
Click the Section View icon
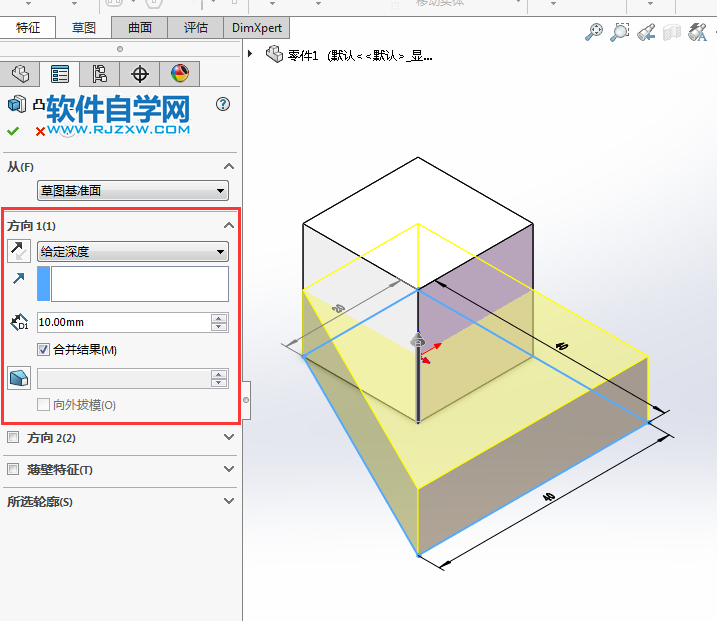672,32
